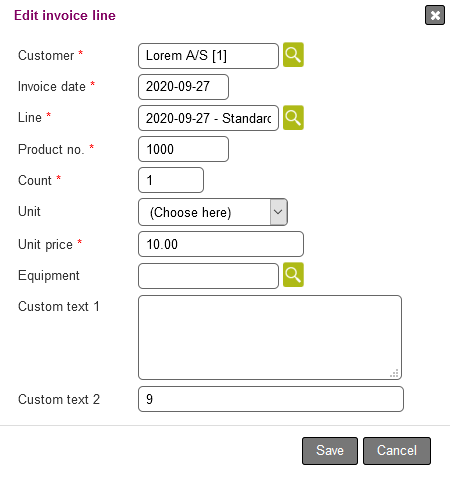Click inside the Custom text 1 textarea

pos(270,337)
